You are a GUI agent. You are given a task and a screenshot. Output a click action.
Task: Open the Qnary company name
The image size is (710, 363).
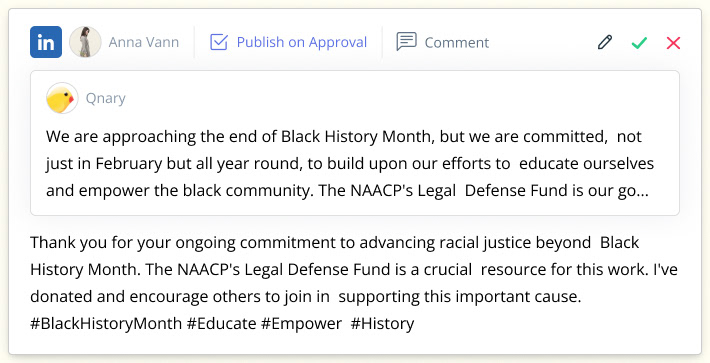[106, 98]
